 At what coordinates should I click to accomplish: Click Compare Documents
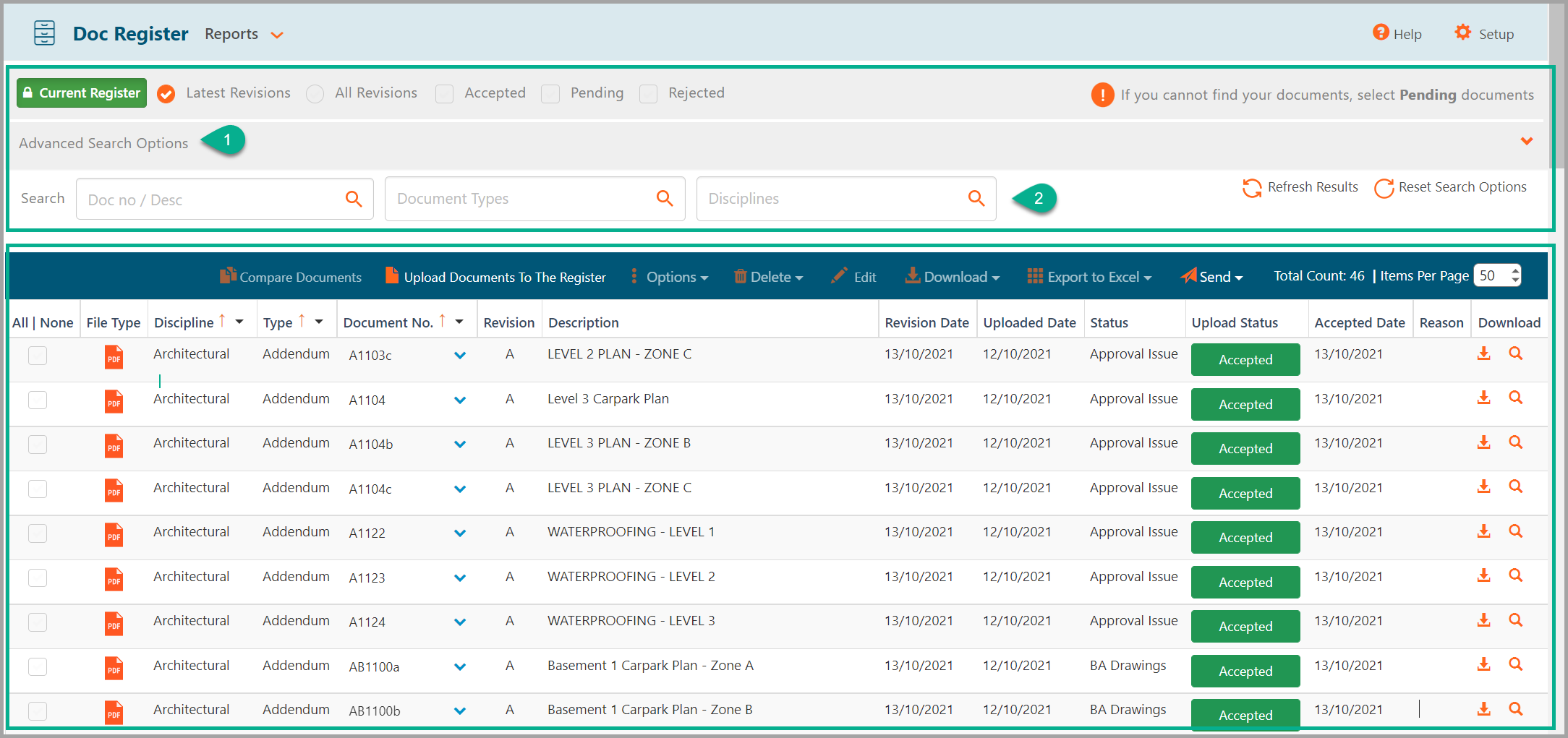click(291, 276)
